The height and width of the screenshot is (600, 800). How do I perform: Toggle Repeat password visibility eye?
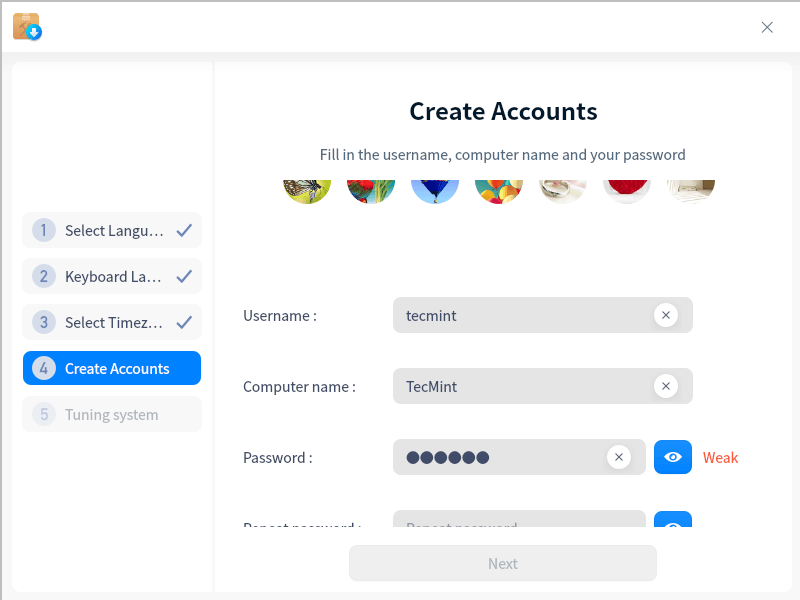pos(673,523)
